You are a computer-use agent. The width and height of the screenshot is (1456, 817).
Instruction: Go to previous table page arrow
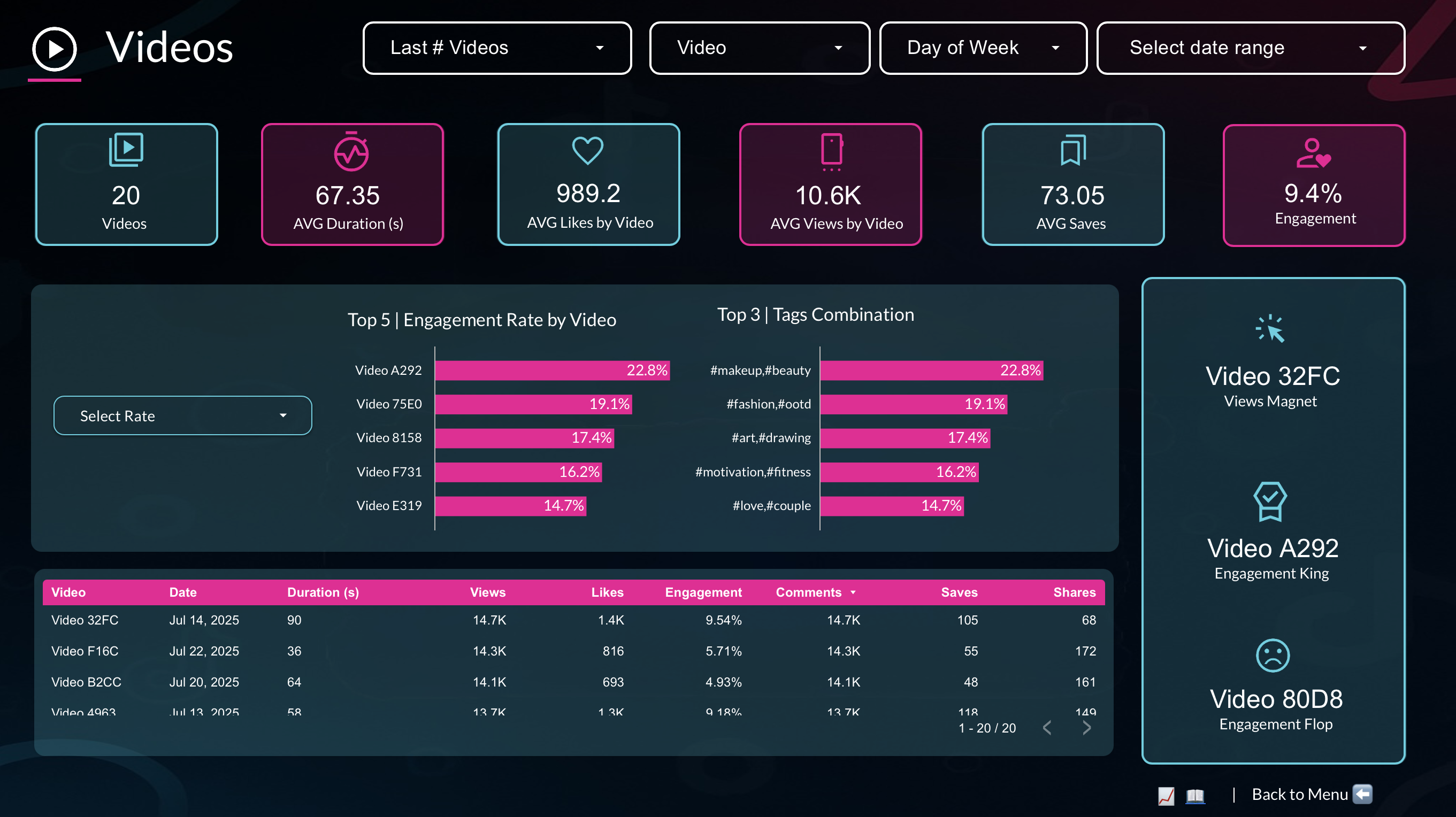point(1047,728)
